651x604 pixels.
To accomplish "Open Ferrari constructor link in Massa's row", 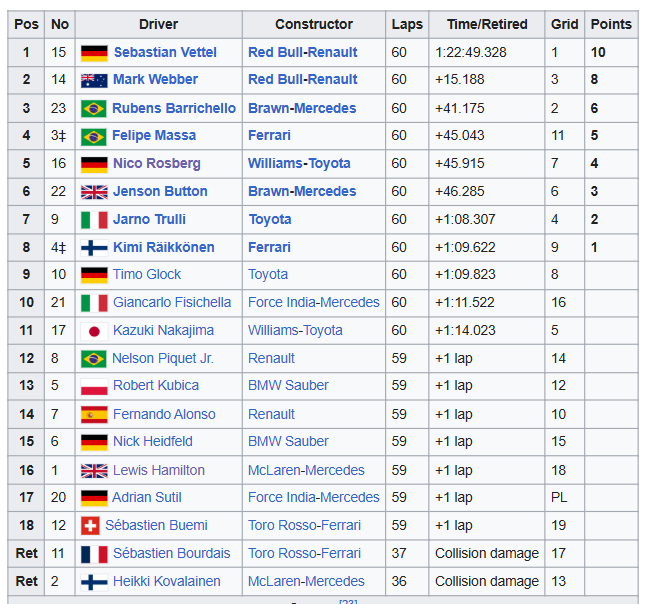I will [x=269, y=135].
